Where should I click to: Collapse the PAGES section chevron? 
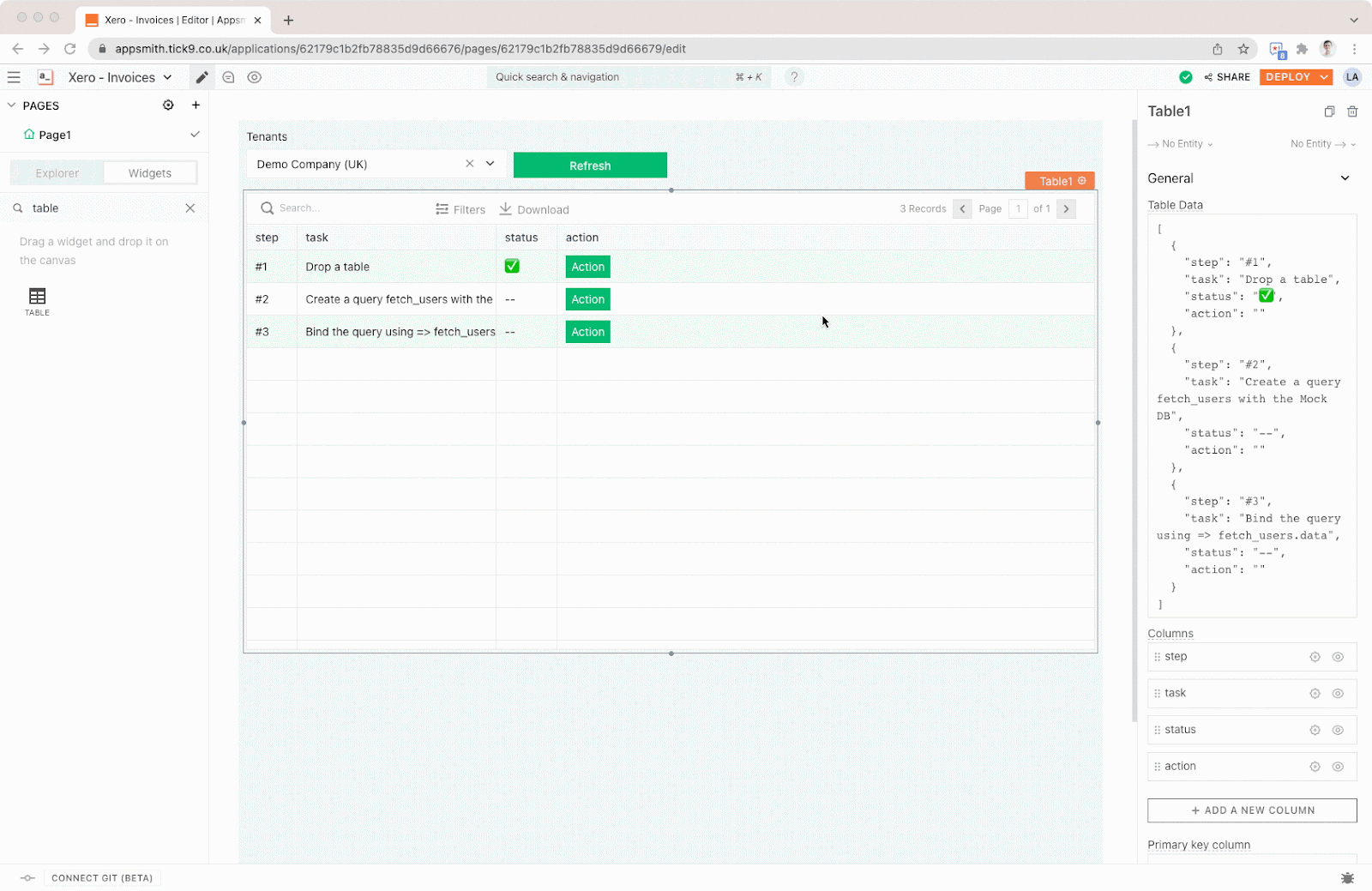point(11,105)
